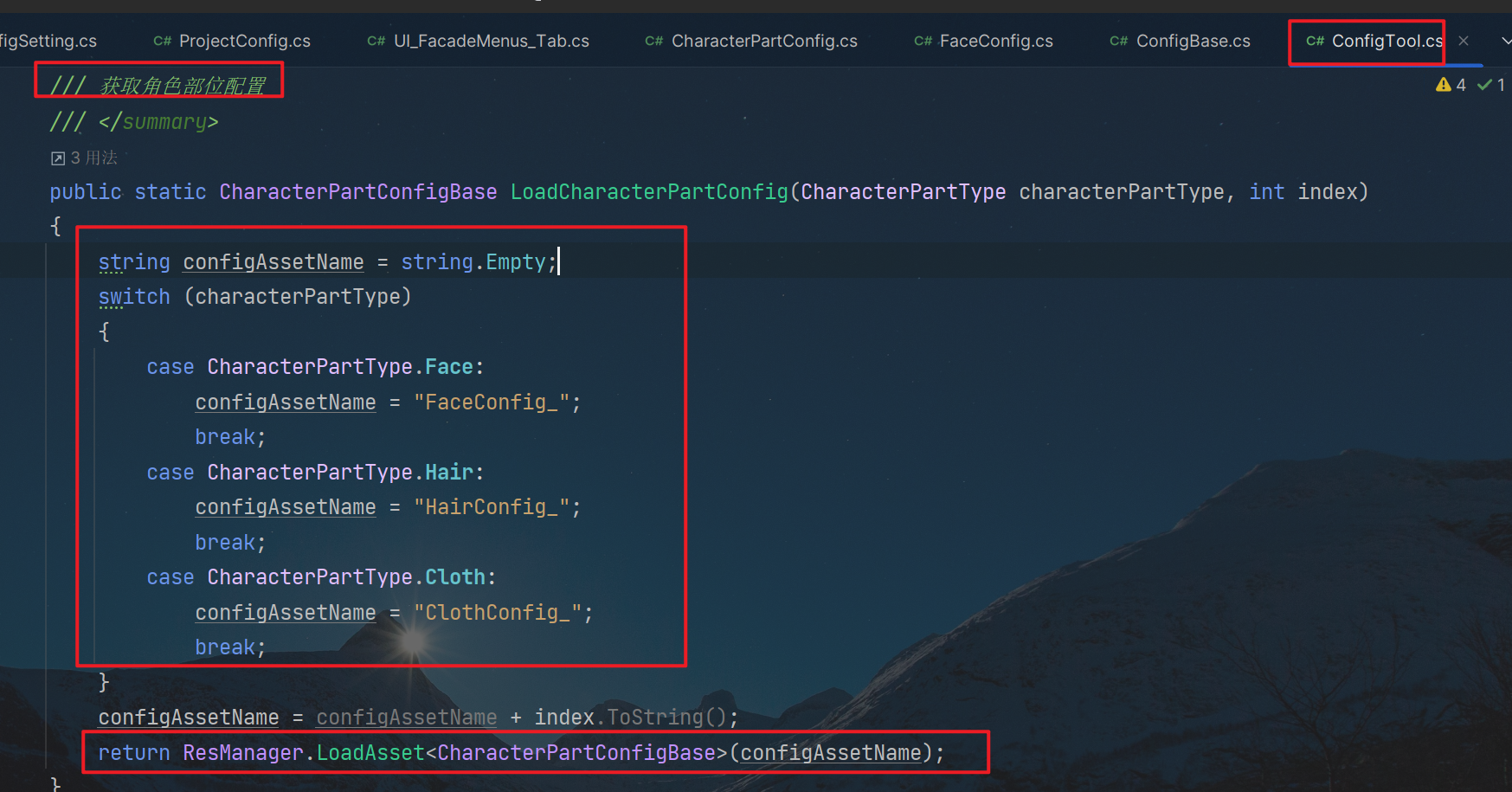
Task: Open the CharacterPartConfig.cs tab
Action: pyautogui.click(x=763, y=42)
